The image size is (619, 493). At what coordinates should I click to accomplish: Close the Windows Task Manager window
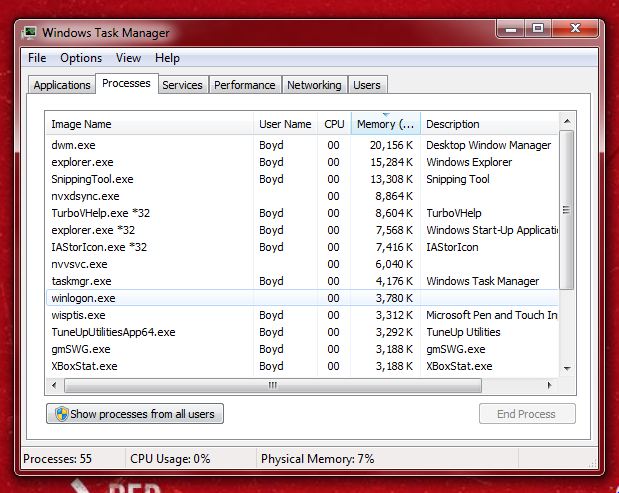[x=575, y=29]
